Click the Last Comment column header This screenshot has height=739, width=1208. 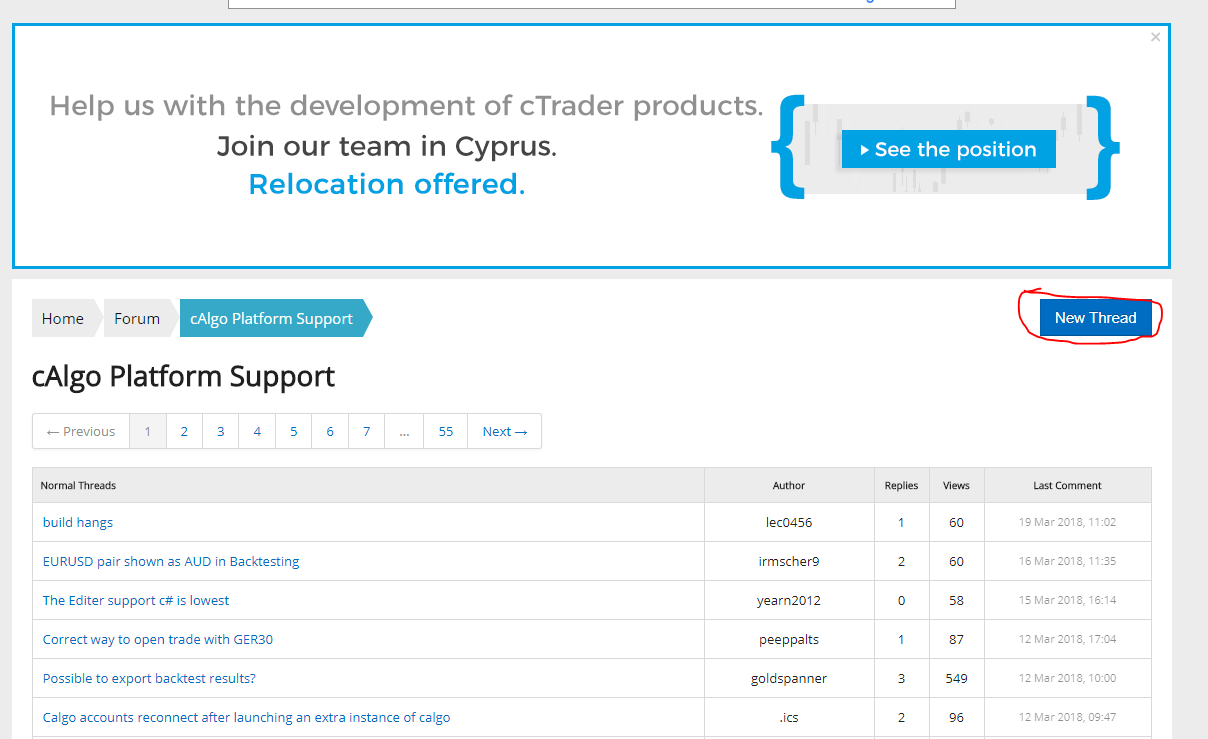coord(1067,485)
